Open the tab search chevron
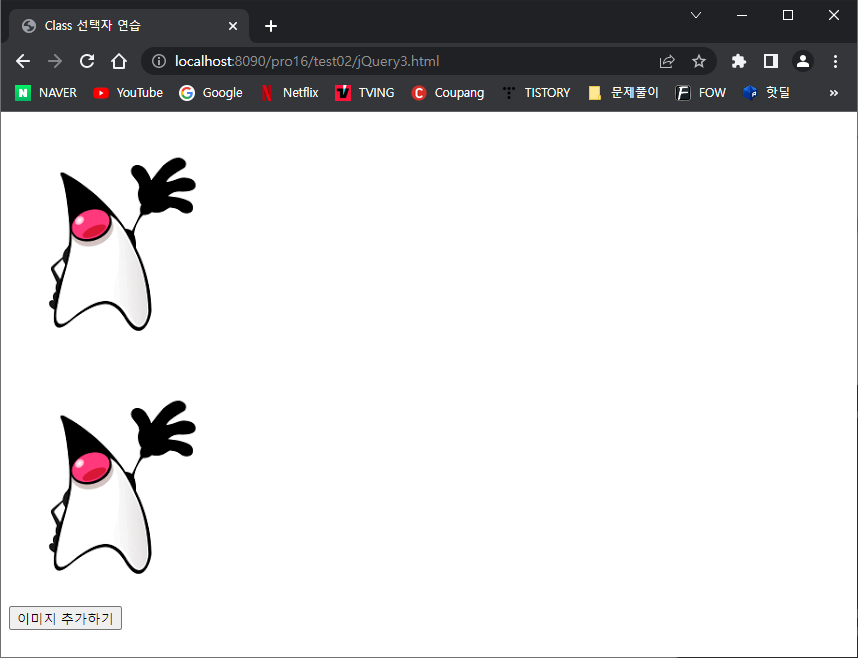The height and width of the screenshot is (658, 858). 695,15
